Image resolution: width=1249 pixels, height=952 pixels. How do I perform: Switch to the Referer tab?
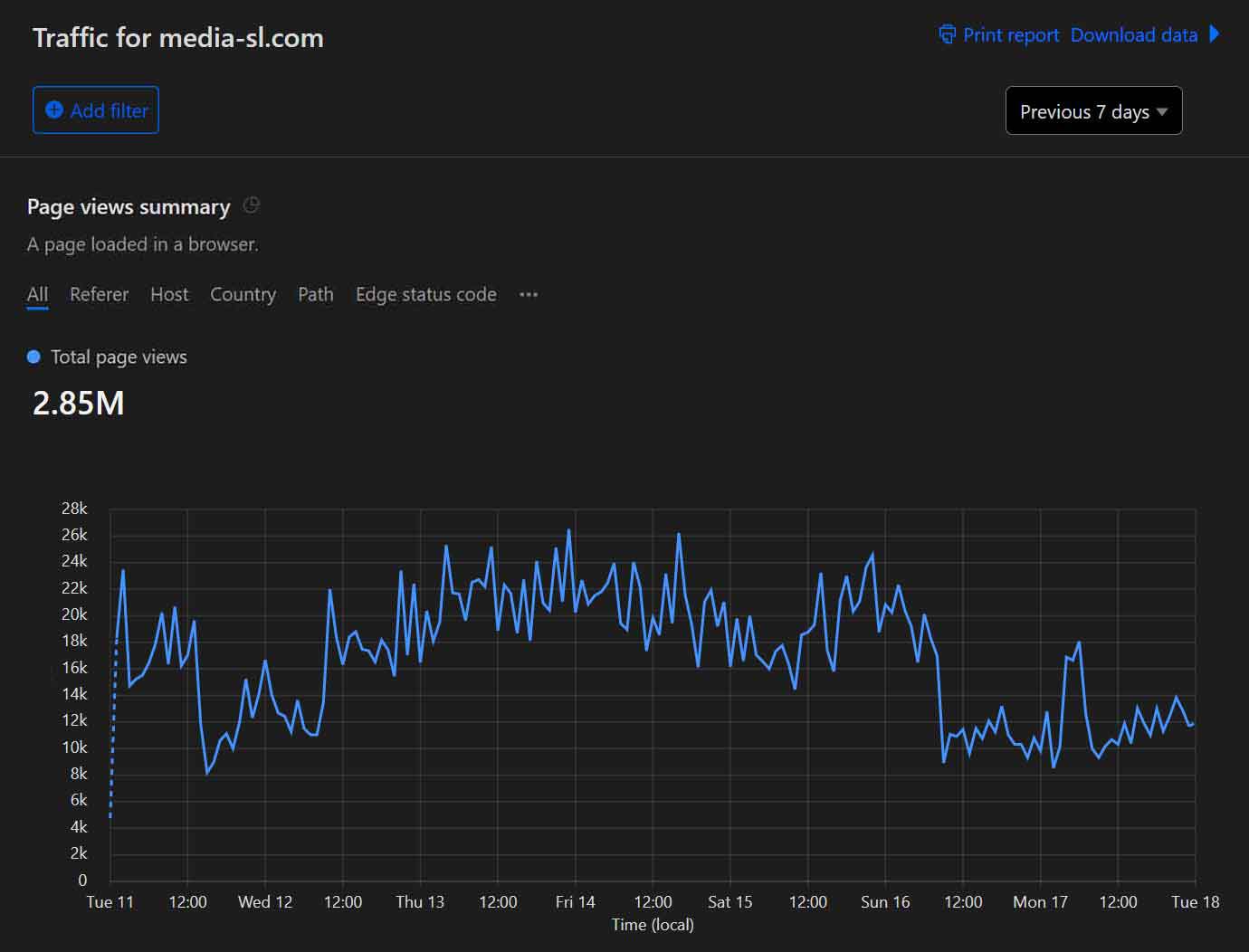[99, 294]
